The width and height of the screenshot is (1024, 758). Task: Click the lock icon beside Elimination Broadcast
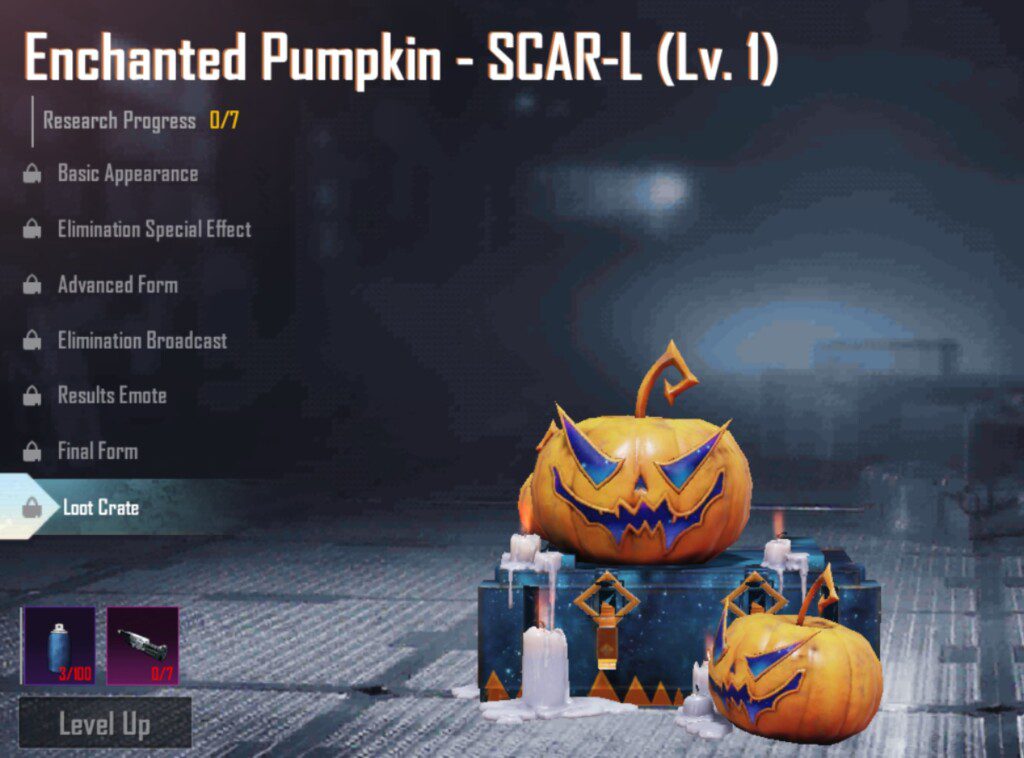(32, 340)
